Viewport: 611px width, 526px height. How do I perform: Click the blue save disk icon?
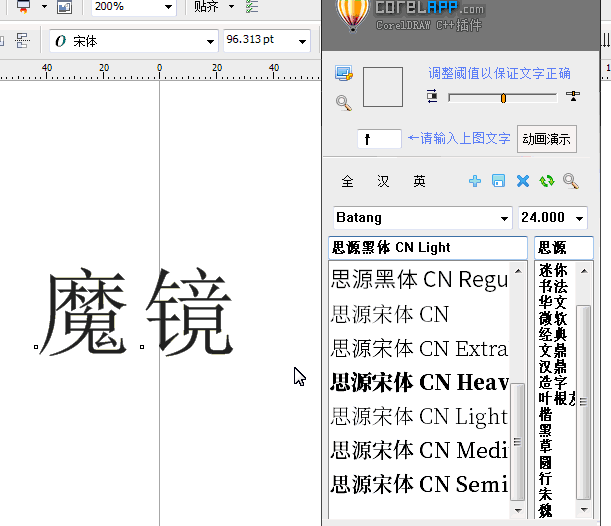coord(498,181)
